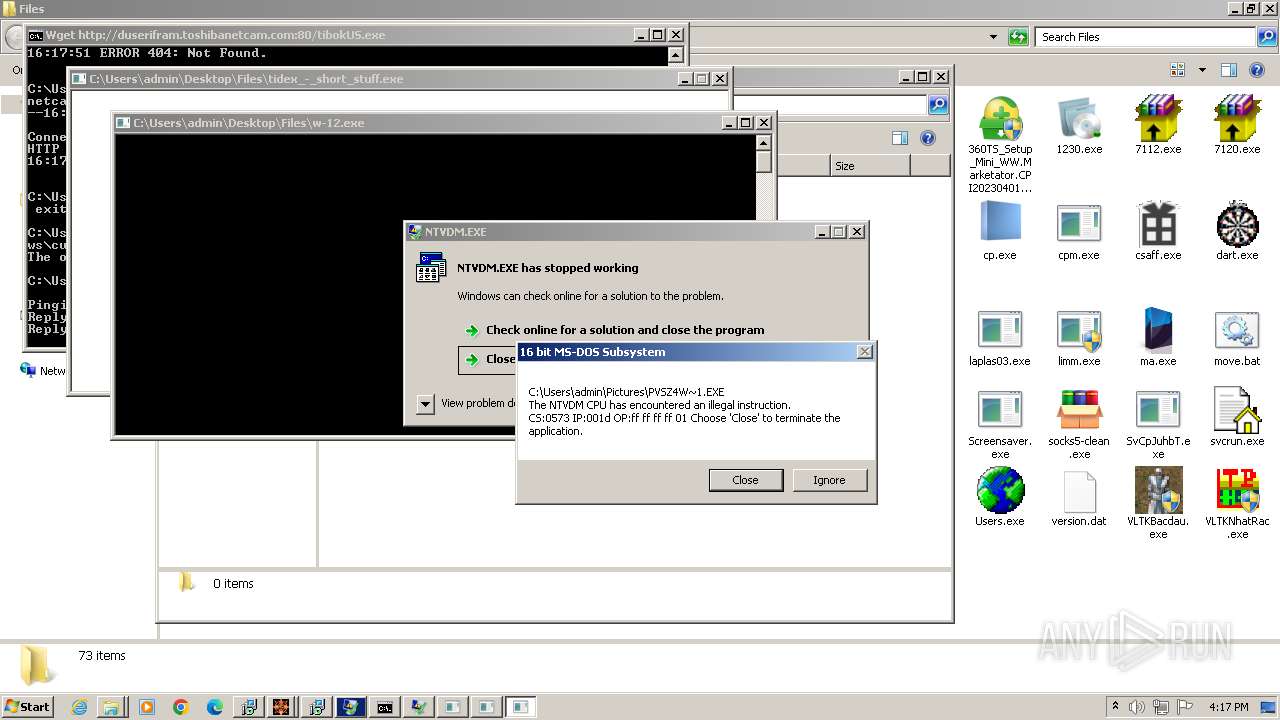Expand View problem details arrow in NTVDM dialog

click(x=426, y=404)
